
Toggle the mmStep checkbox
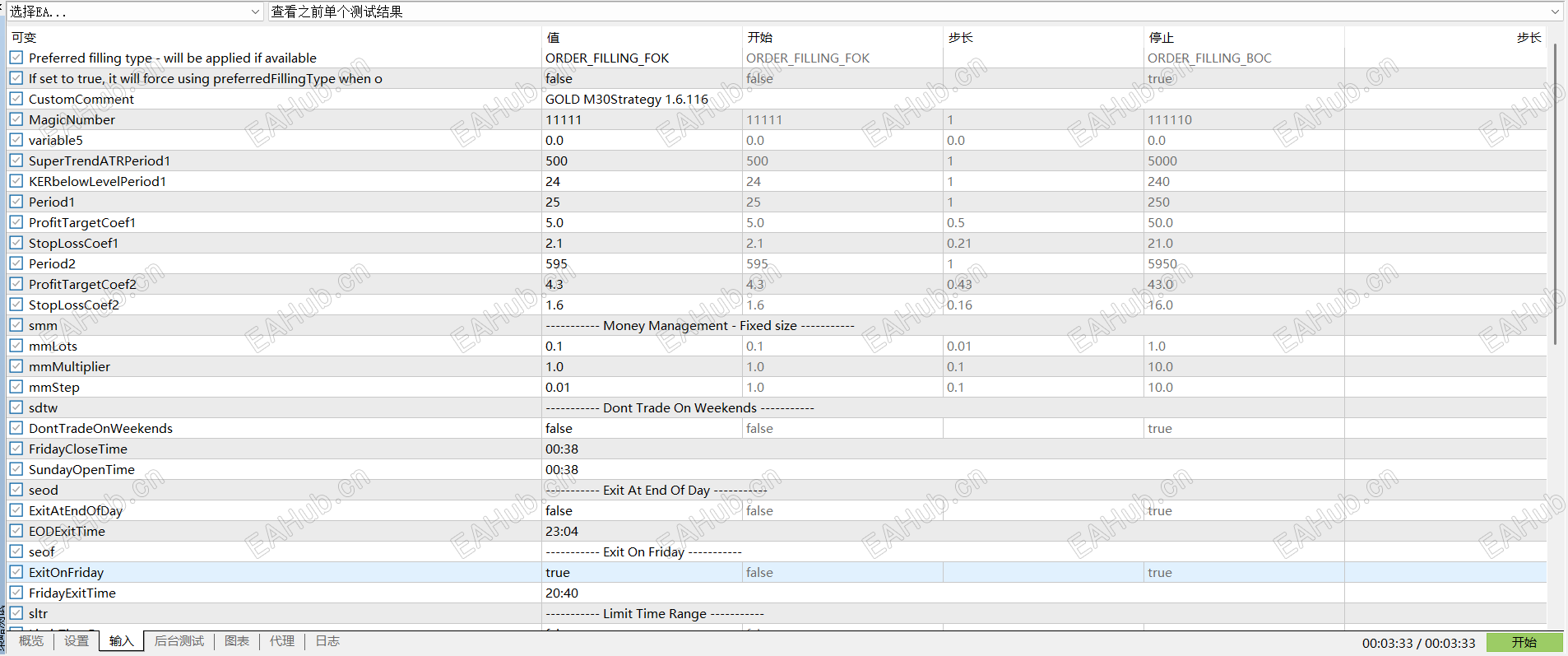tap(16, 387)
